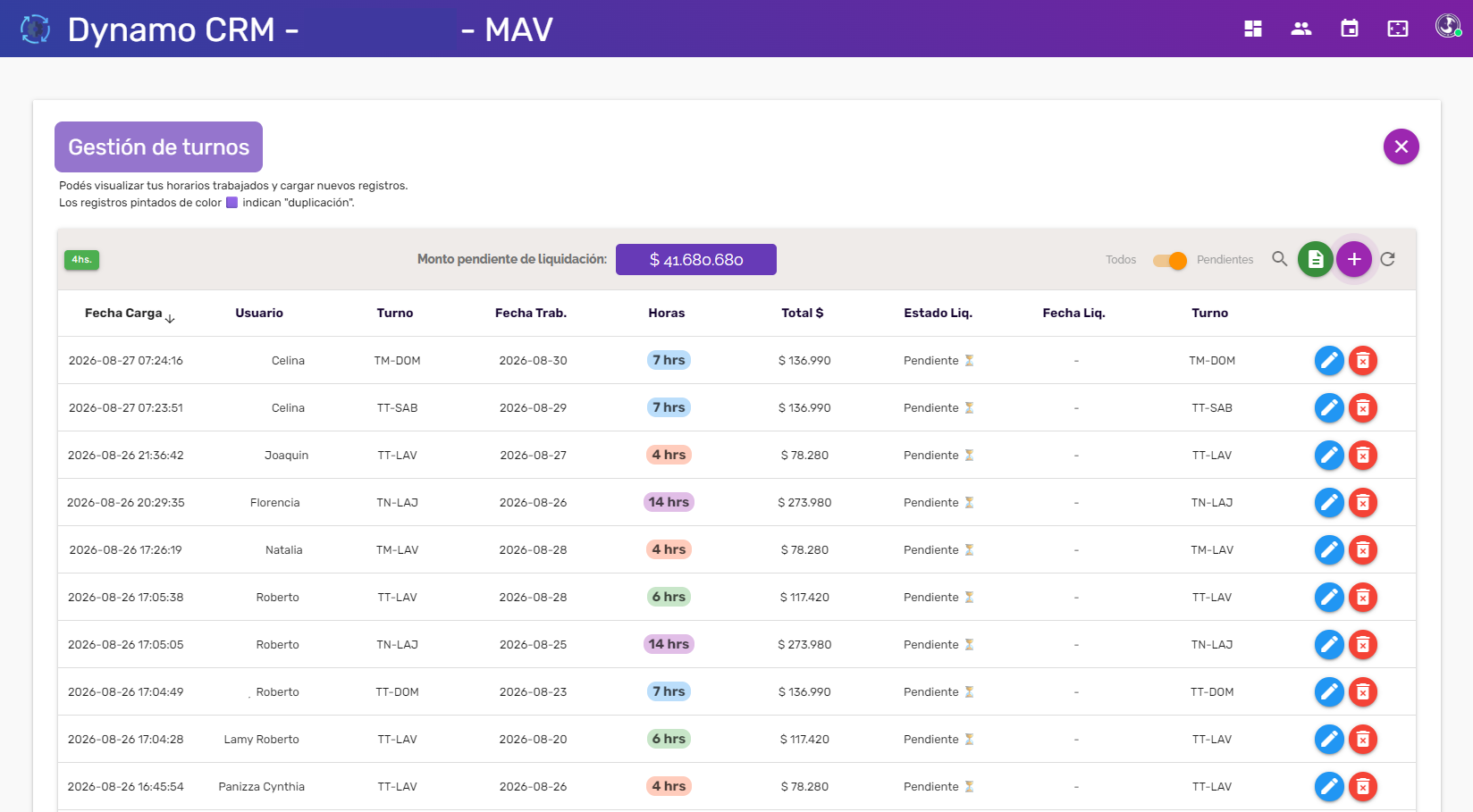
Task: Open the search magnifier in the toolbar
Action: (x=1280, y=259)
